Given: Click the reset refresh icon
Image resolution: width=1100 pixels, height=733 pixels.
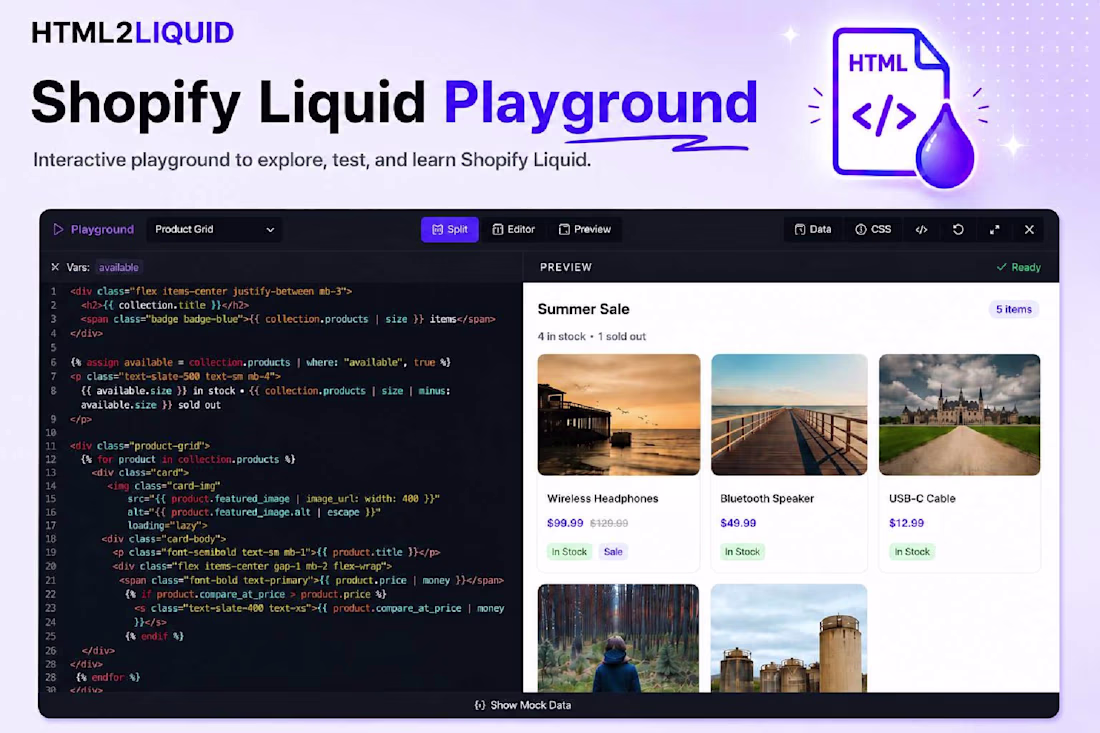Looking at the screenshot, I should [x=958, y=229].
